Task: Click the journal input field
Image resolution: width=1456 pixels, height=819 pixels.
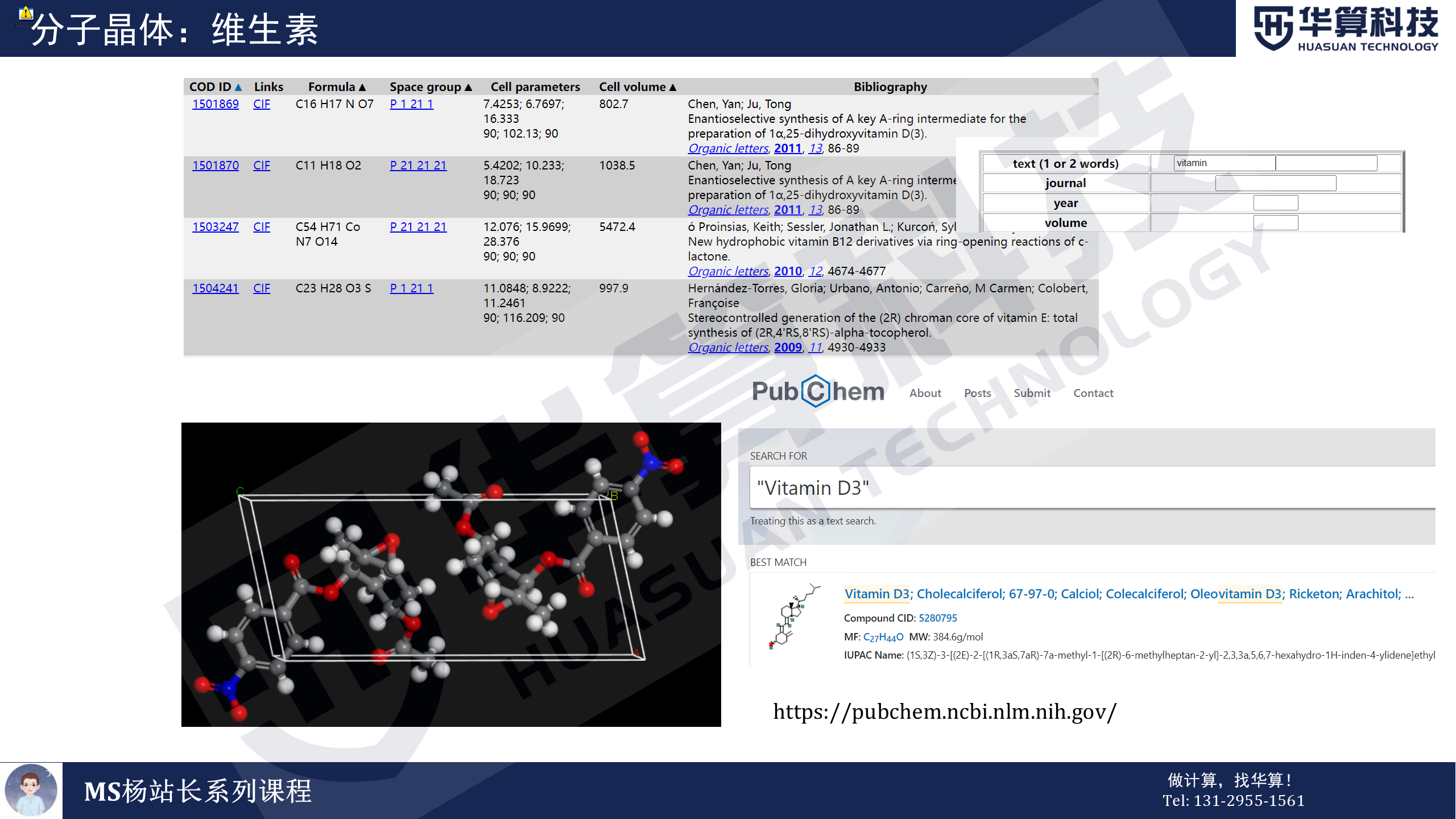Action: point(1275,183)
